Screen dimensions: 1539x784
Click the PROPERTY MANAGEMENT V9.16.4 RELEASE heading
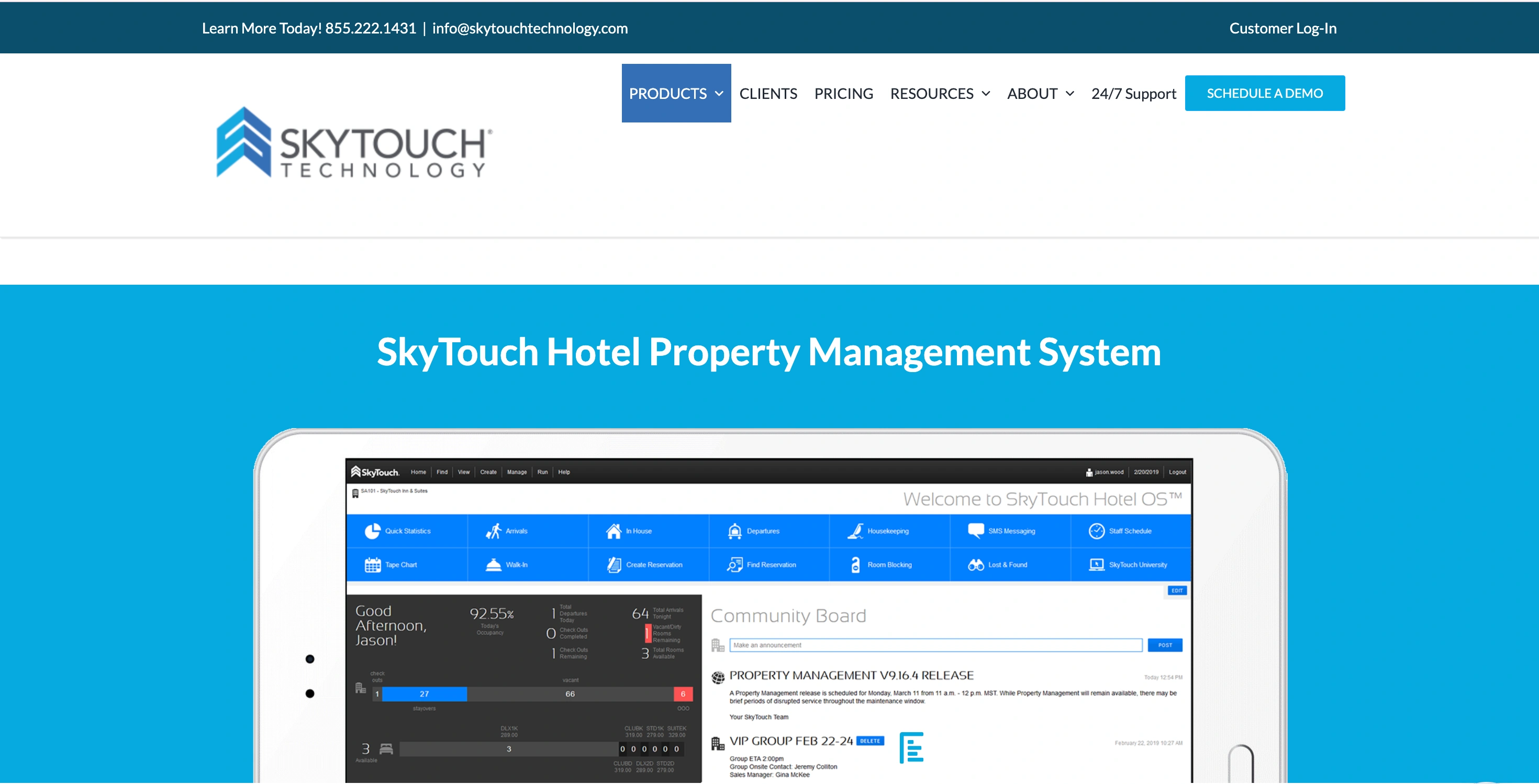click(x=851, y=675)
